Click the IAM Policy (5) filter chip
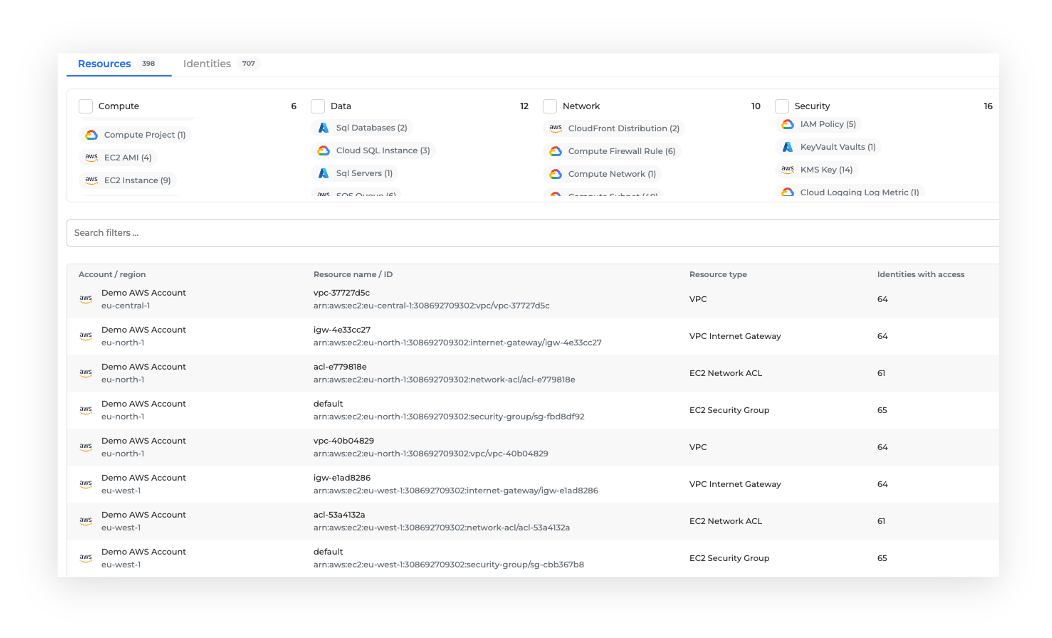 coord(827,125)
